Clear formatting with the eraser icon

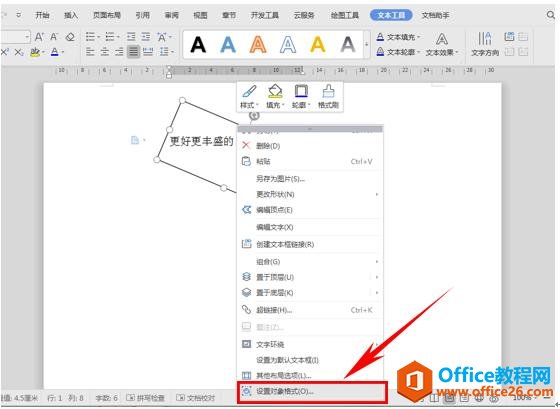[70, 36]
